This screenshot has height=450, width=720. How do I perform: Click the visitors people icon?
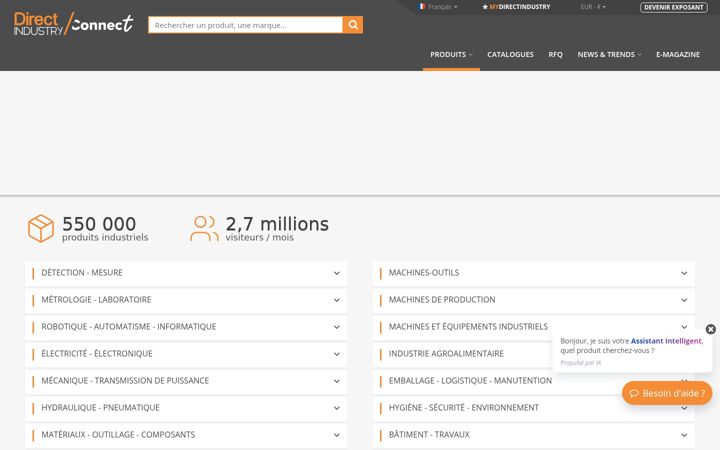(204, 228)
